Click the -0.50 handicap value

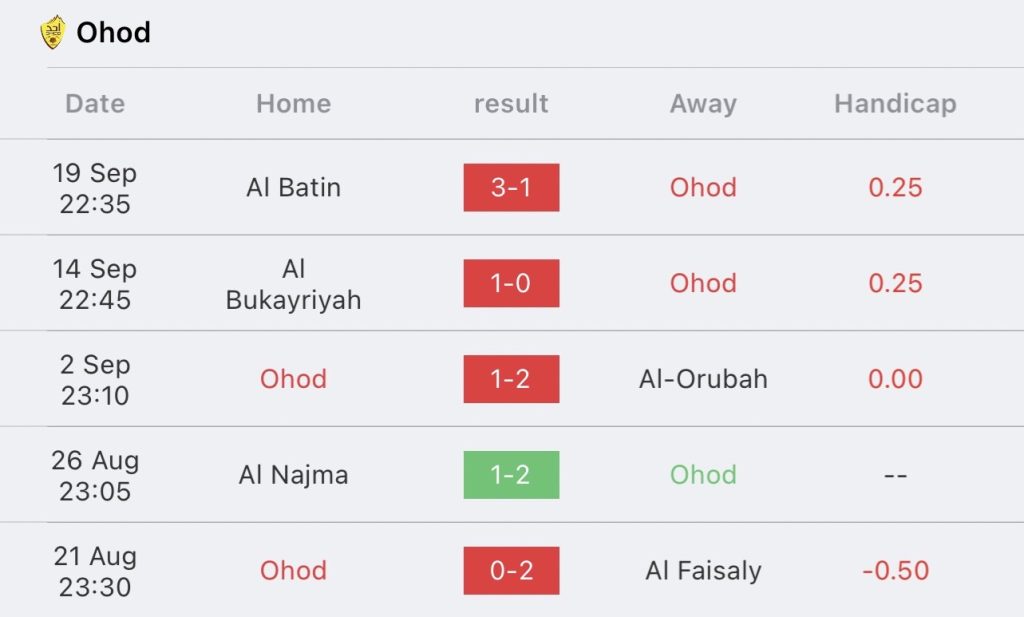click(x=895, y=571)
